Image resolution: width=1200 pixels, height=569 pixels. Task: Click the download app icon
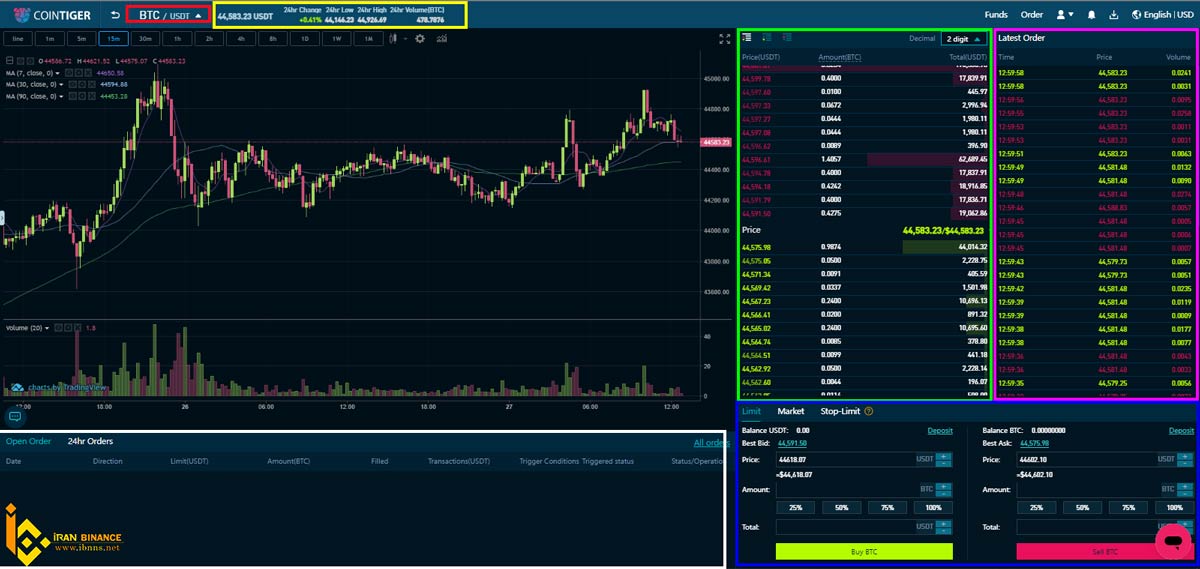[1113, 15]
